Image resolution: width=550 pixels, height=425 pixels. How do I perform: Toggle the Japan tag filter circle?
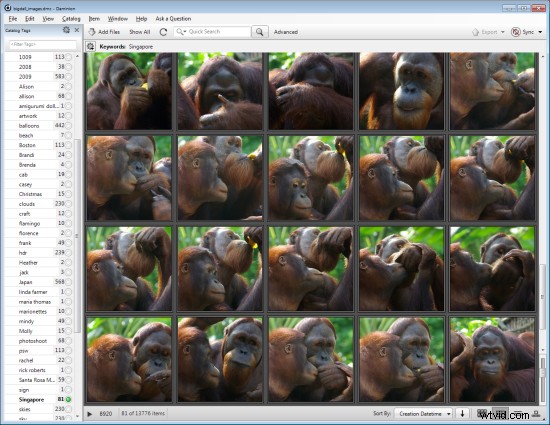(x=68, y=282)
